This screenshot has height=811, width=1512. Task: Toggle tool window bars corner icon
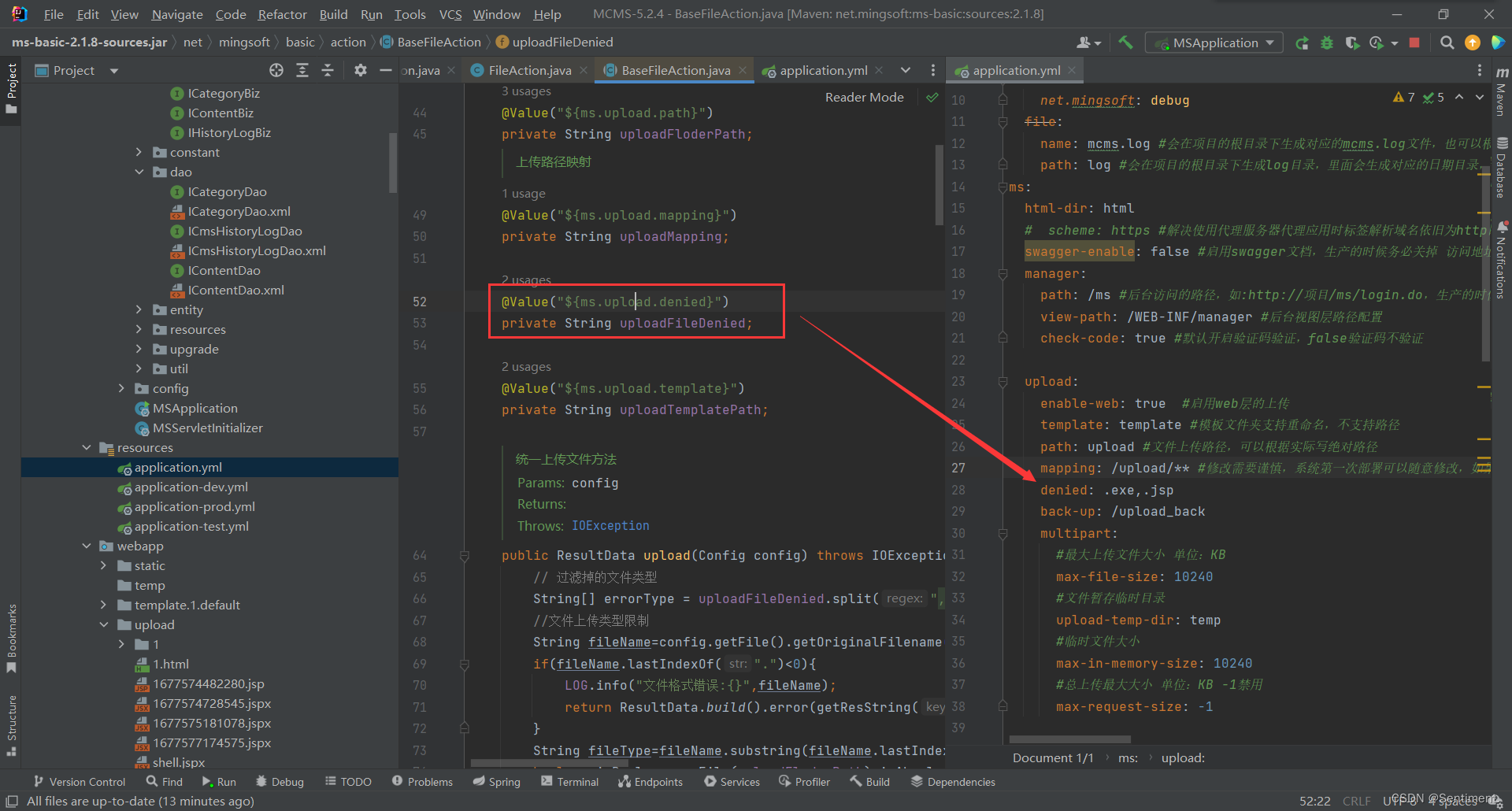click(12, 801)
